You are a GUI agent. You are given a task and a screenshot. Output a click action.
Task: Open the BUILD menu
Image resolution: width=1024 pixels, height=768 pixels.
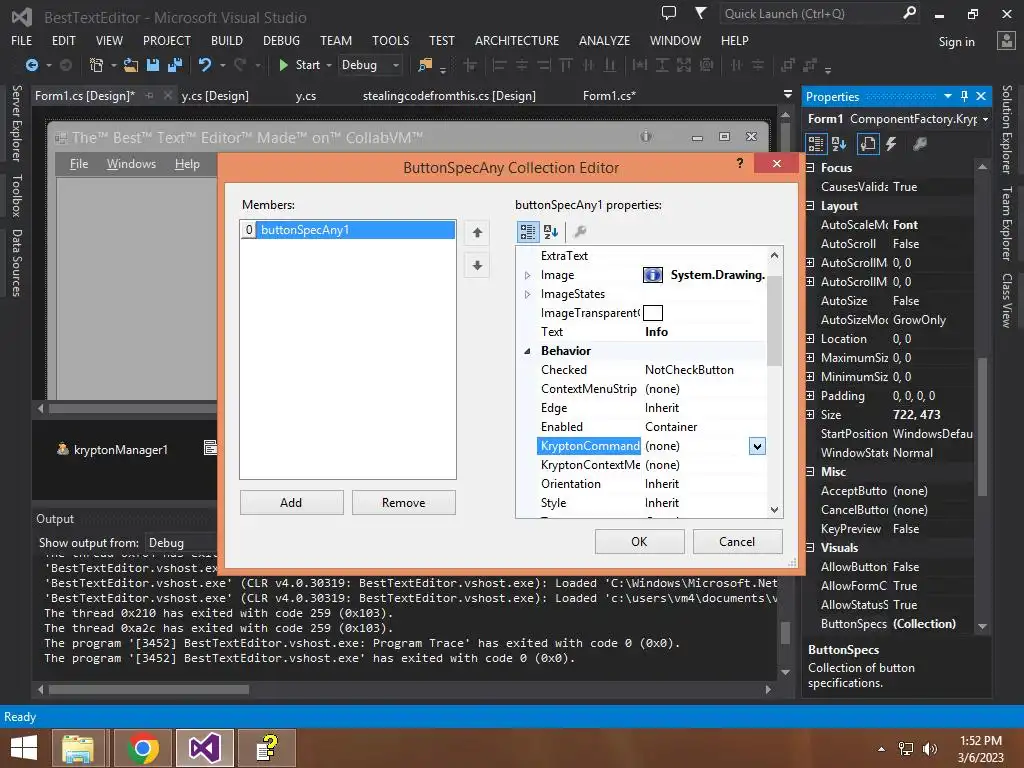[227, 40]
